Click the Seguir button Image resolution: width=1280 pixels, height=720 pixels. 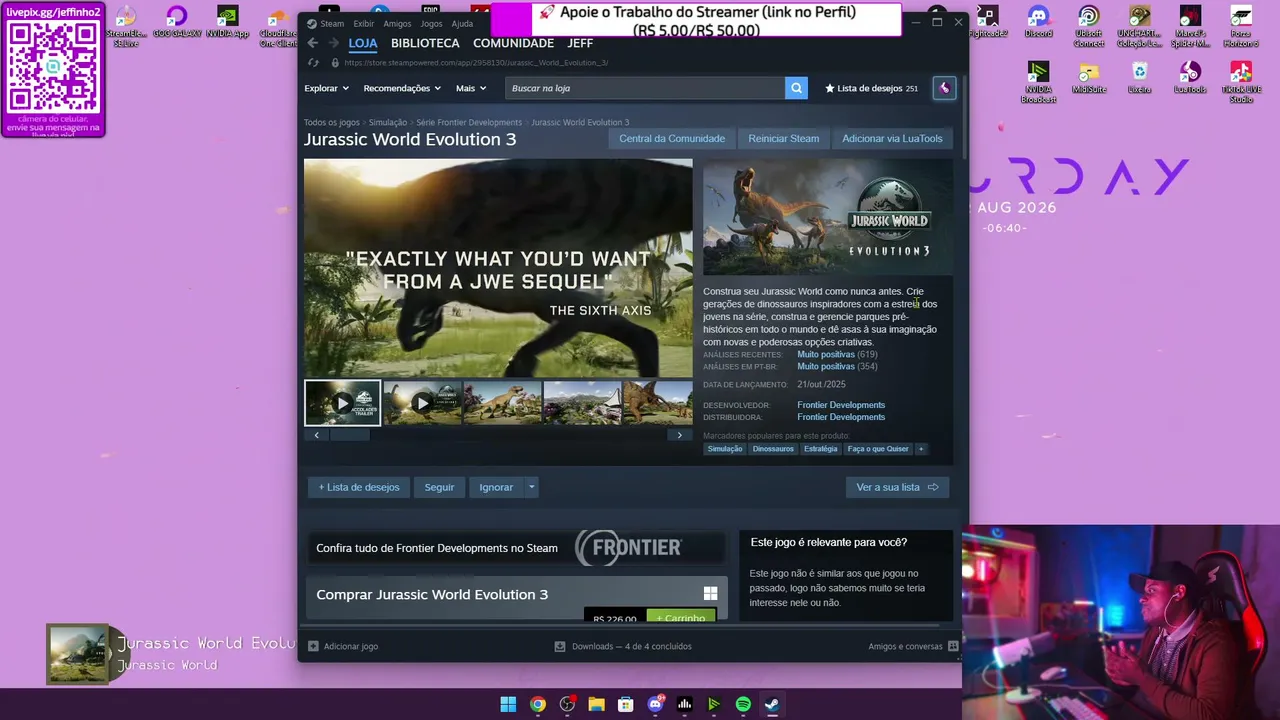[x=439, y=487]
